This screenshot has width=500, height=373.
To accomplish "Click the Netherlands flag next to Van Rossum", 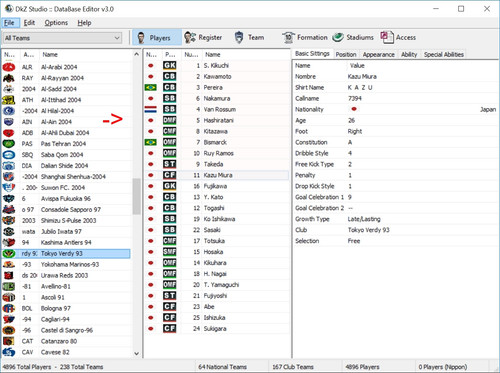I will pyautogui.click(x=151, y=109).
